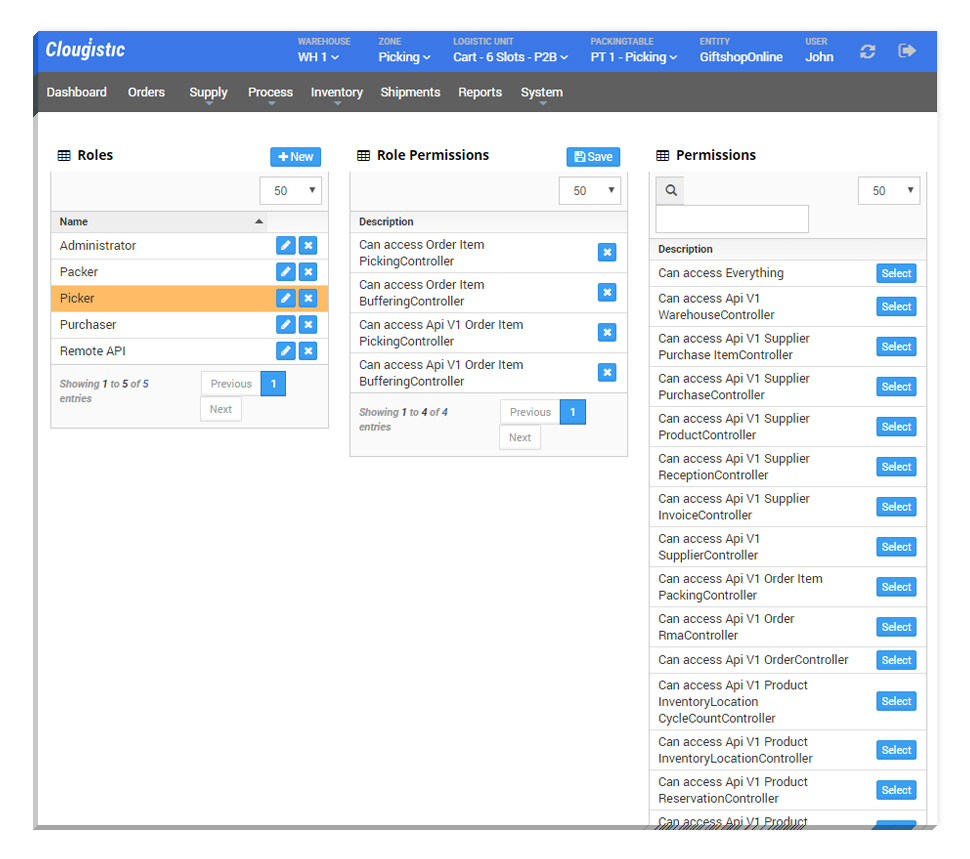Open the Reports menu item
Screen dimensions: 970x859
click(x=480, y=92)
